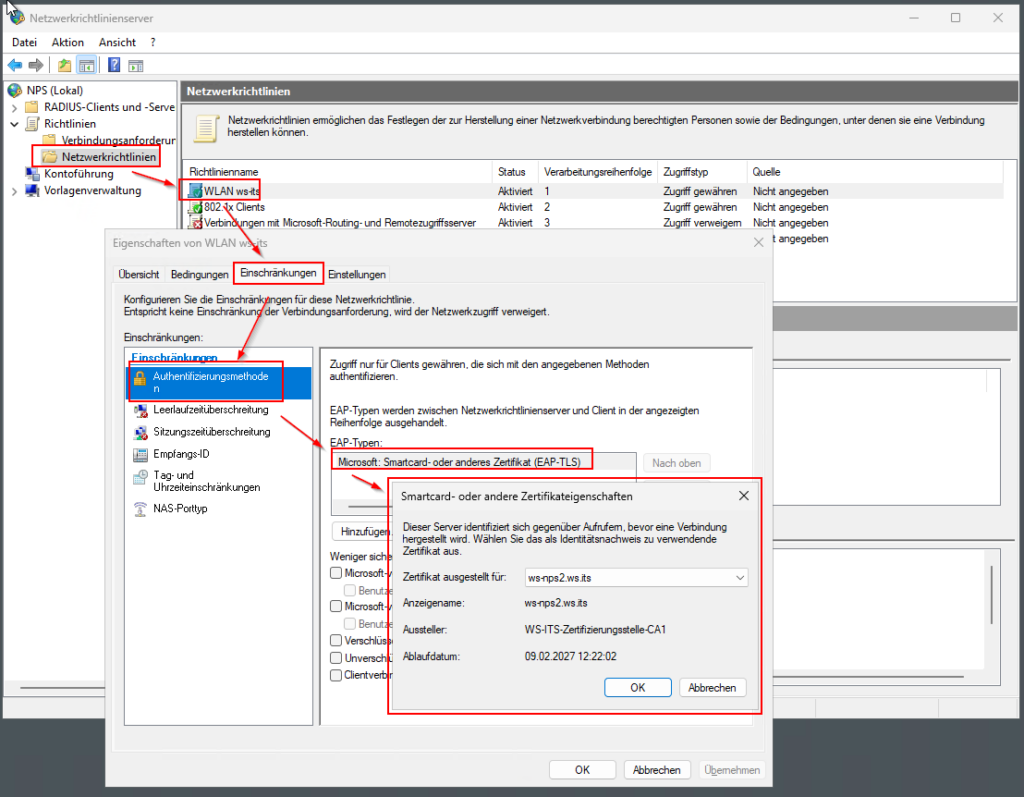Click the Nach oben button
The image size is (1024, 797).
tap(676, 463)
